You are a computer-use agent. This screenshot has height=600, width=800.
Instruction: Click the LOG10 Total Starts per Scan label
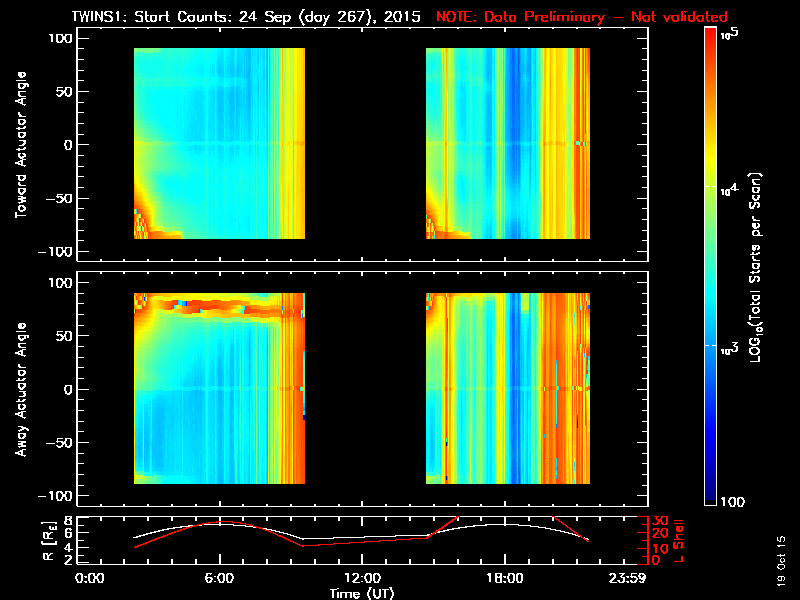pos(755,267)
